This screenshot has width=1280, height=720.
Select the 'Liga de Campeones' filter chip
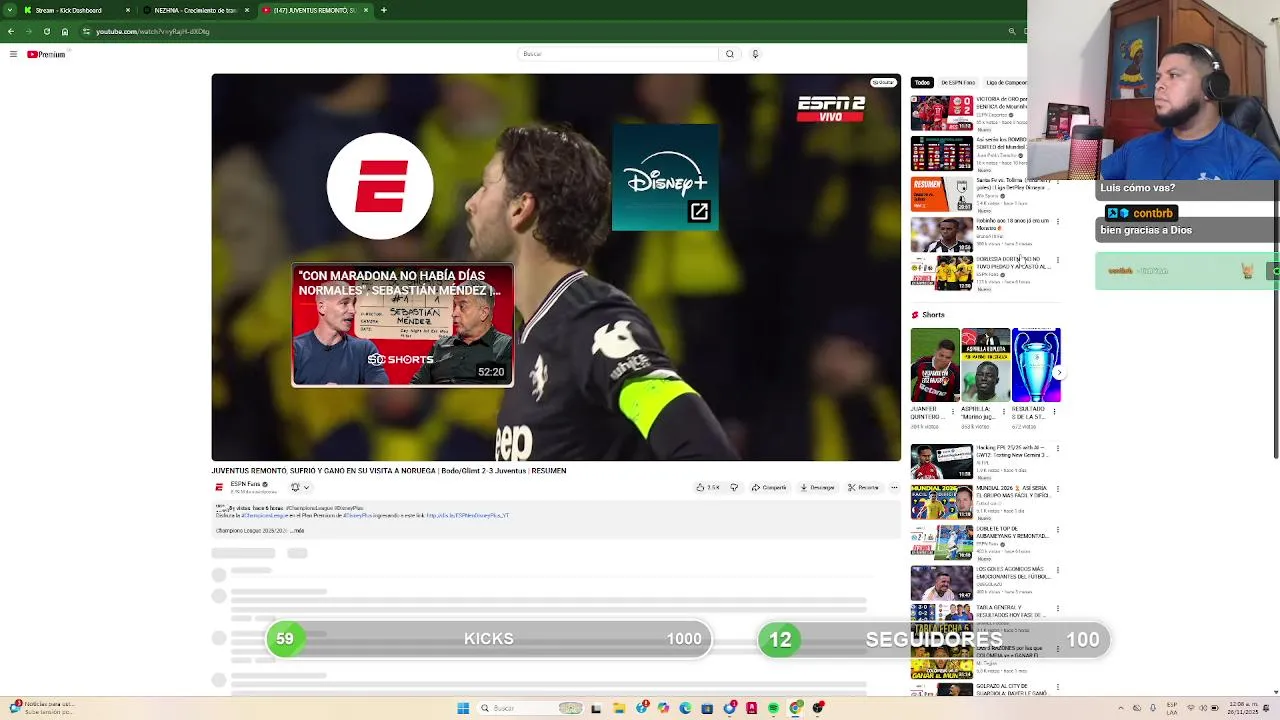[x=1007, y=83]
